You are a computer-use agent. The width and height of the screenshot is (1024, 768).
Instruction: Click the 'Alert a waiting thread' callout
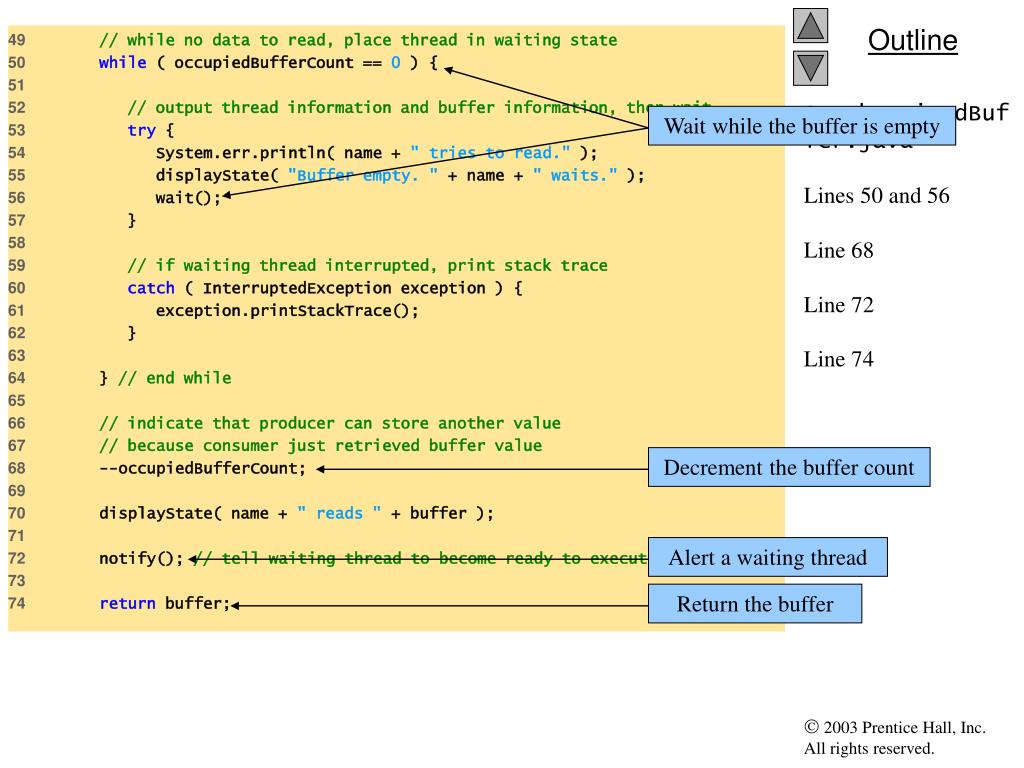coord(767,558)
